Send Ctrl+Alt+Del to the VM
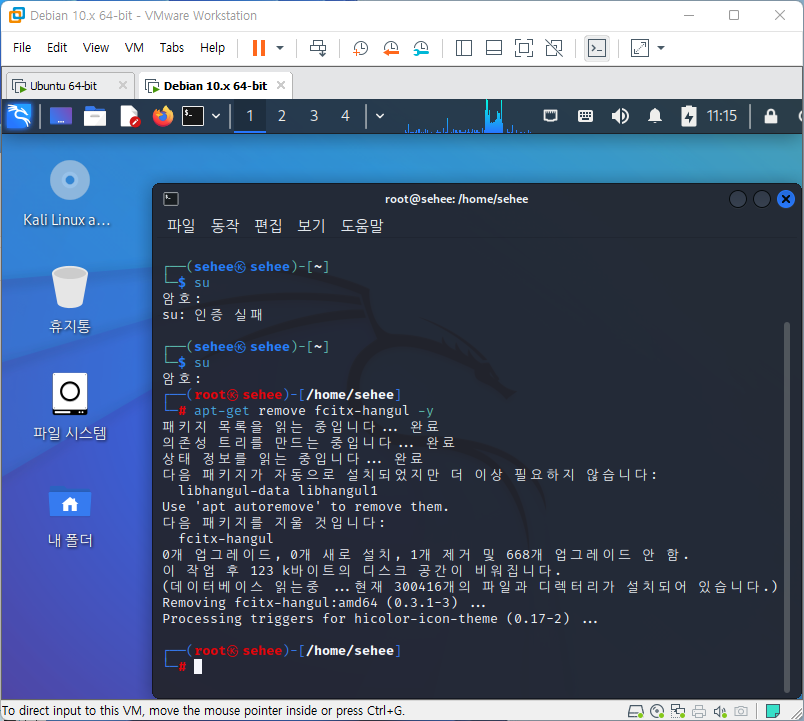 pyautogui.click(x=318, y=48)
